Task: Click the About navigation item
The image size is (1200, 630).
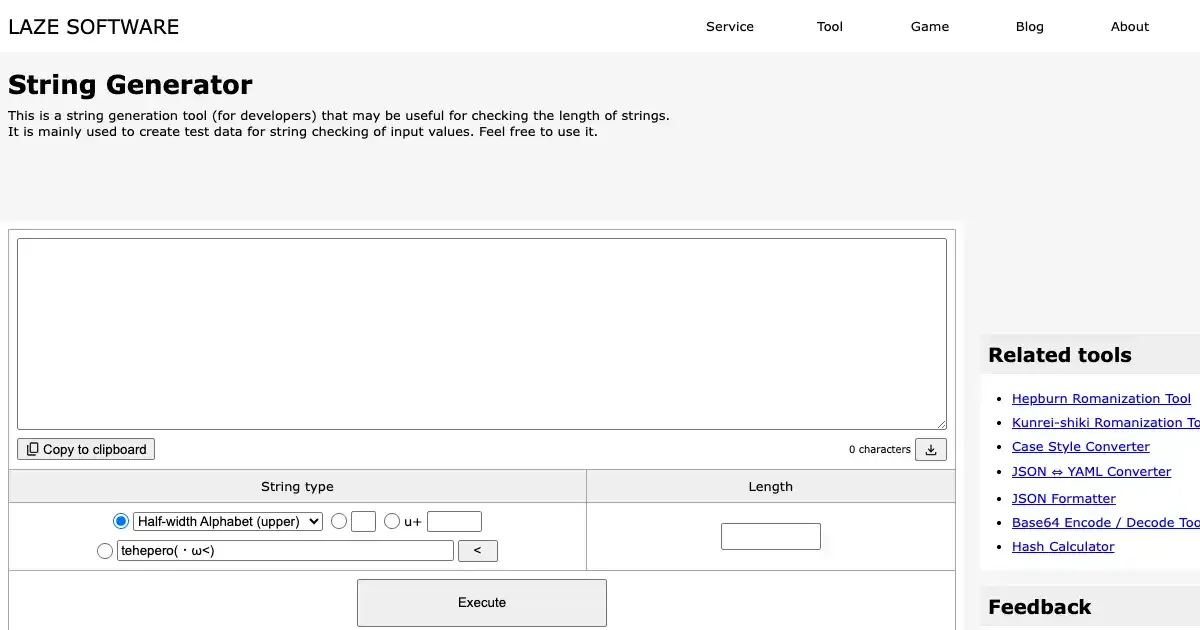Action: coord(1130,27)
